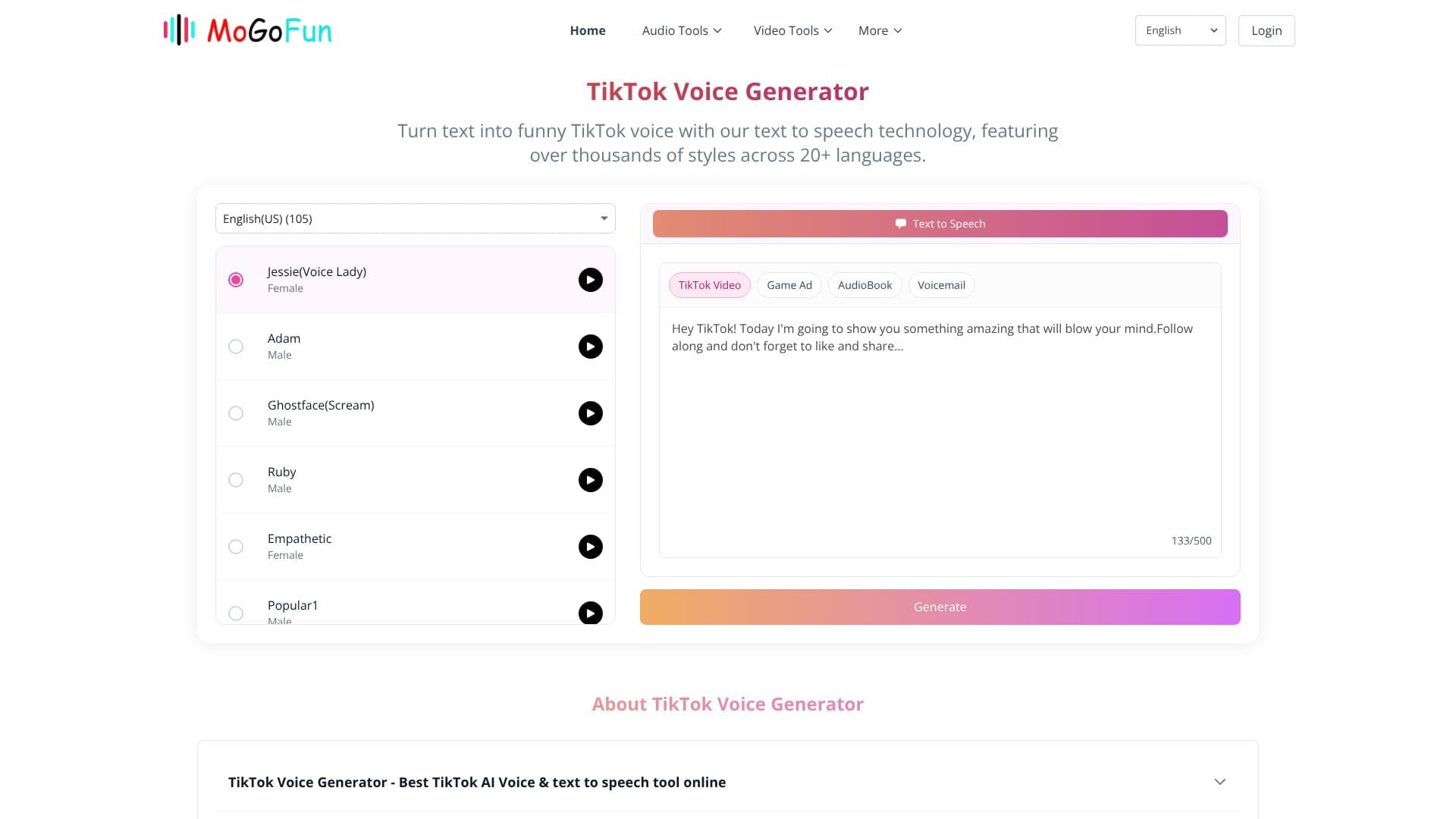Open the site language English selector
This screenshot has width=1456, height=819.
(x=1180, y=30)
